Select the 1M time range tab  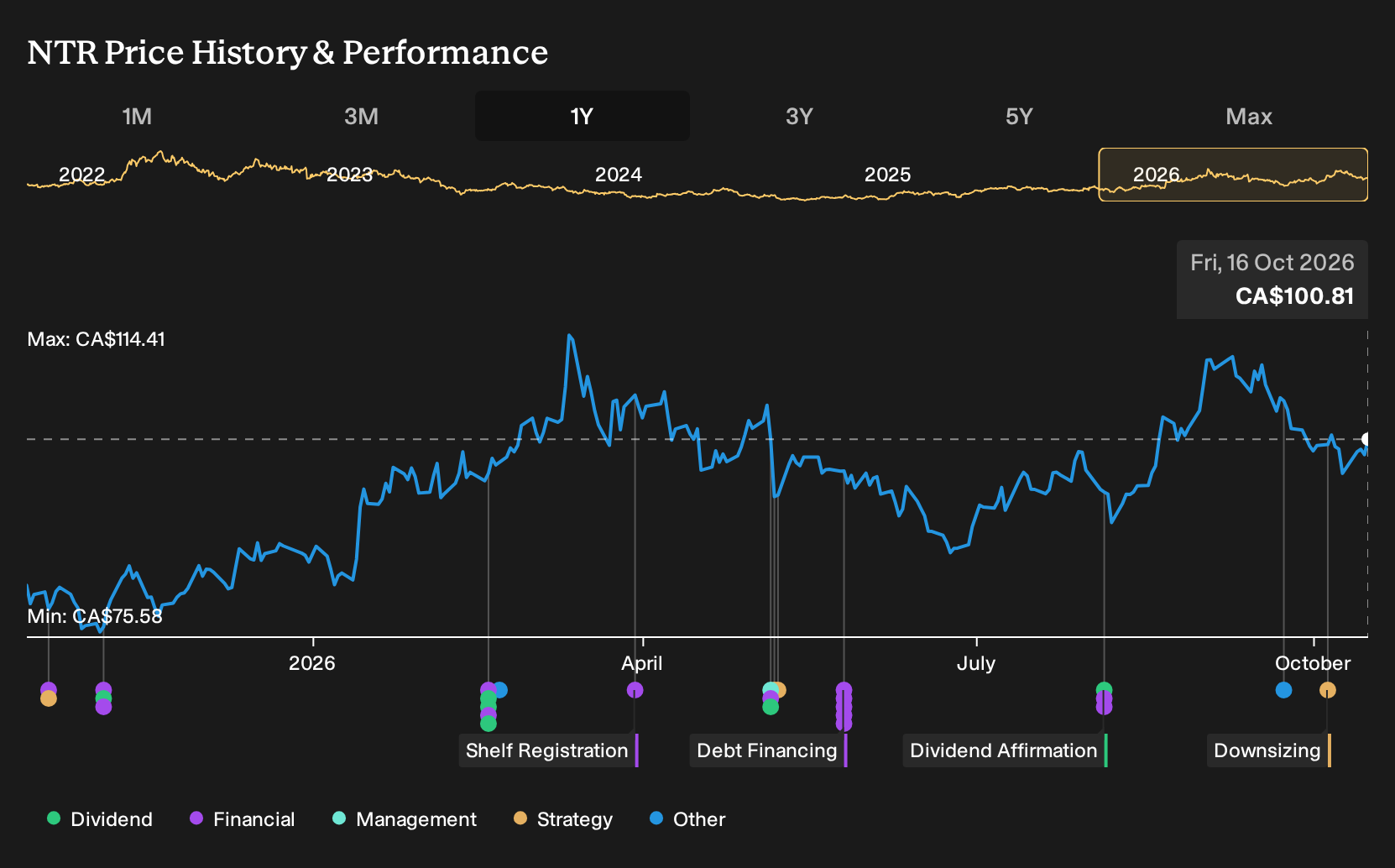[x=137, y=116]
